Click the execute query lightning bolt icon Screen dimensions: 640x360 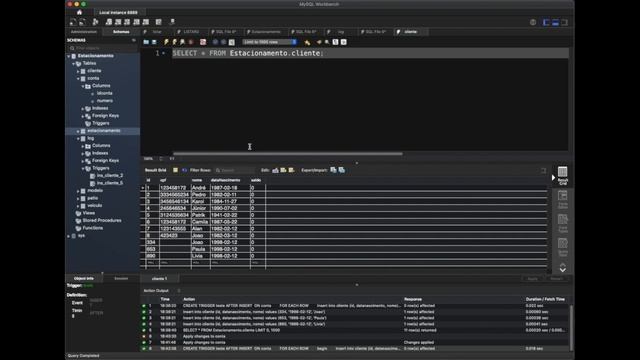click(x=166, y=42)
